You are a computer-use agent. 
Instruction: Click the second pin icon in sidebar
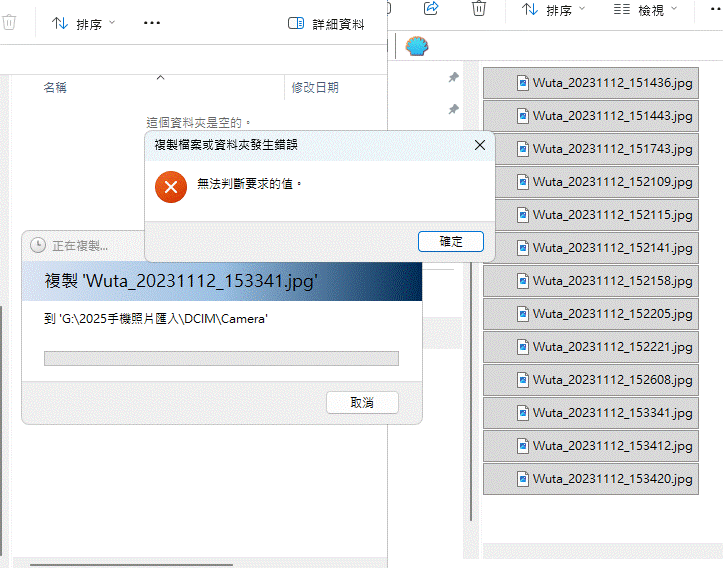(454, 109)
